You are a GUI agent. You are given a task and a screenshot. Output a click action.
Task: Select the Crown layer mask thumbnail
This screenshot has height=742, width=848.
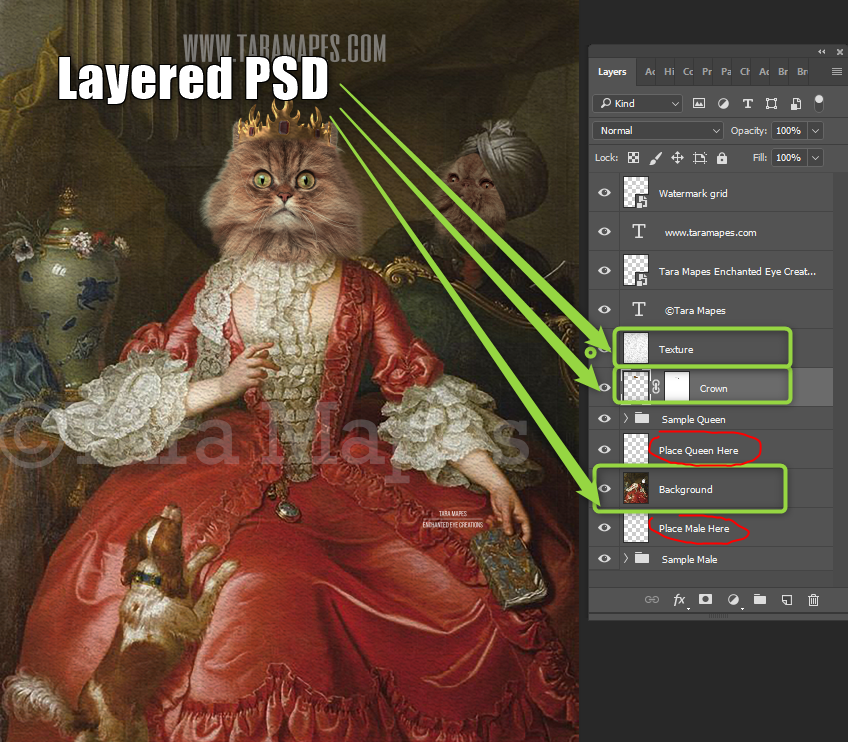(677, 387)
